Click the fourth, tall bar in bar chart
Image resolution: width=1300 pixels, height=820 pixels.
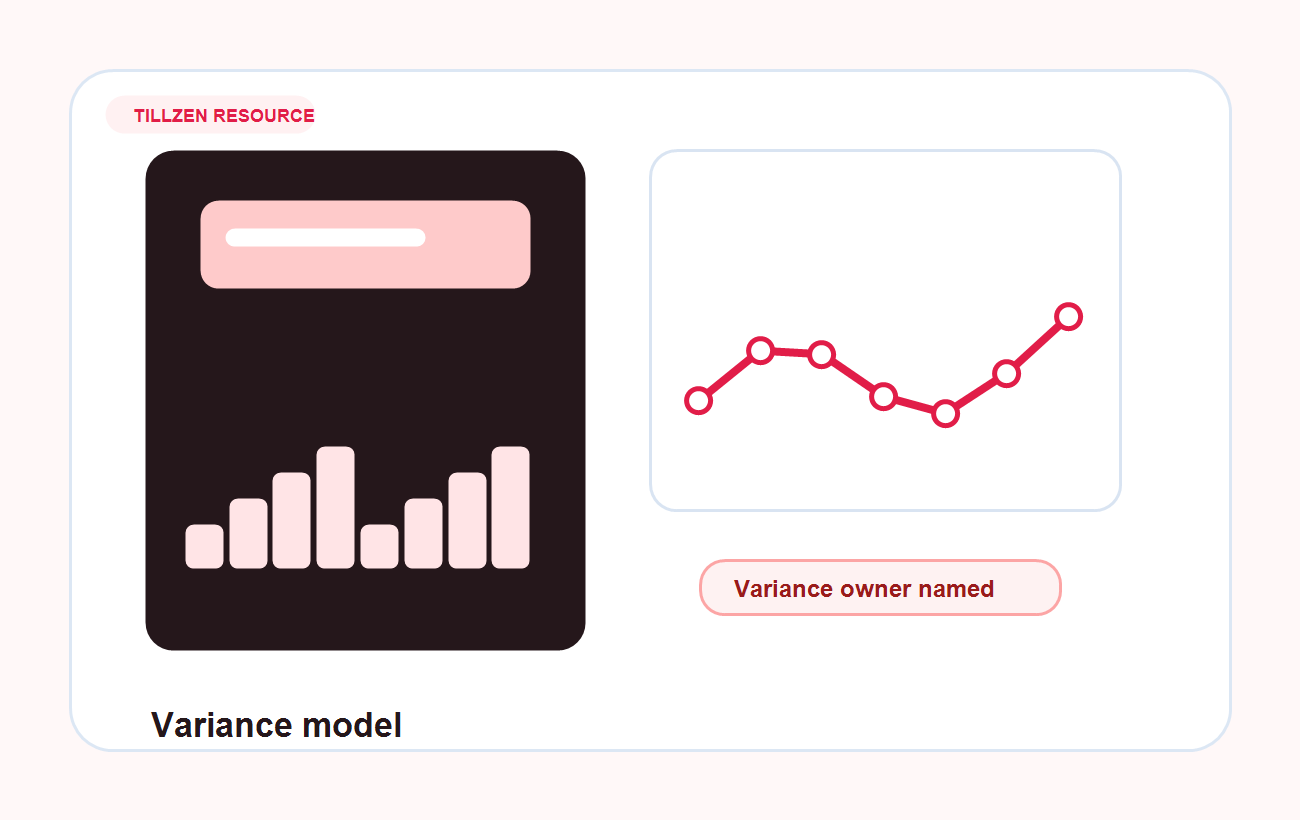click(335, 507)
